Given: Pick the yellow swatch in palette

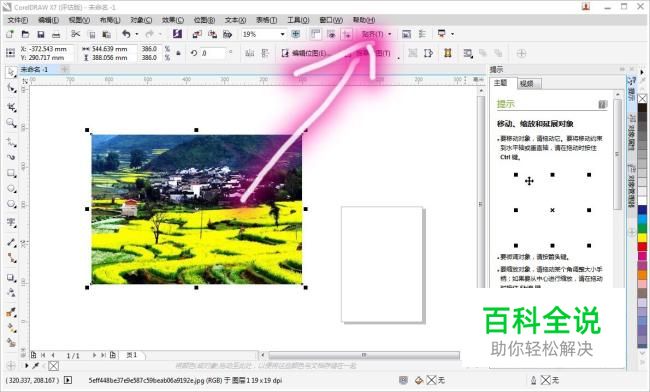Looking at the screenshot, I should coord(642,237).
